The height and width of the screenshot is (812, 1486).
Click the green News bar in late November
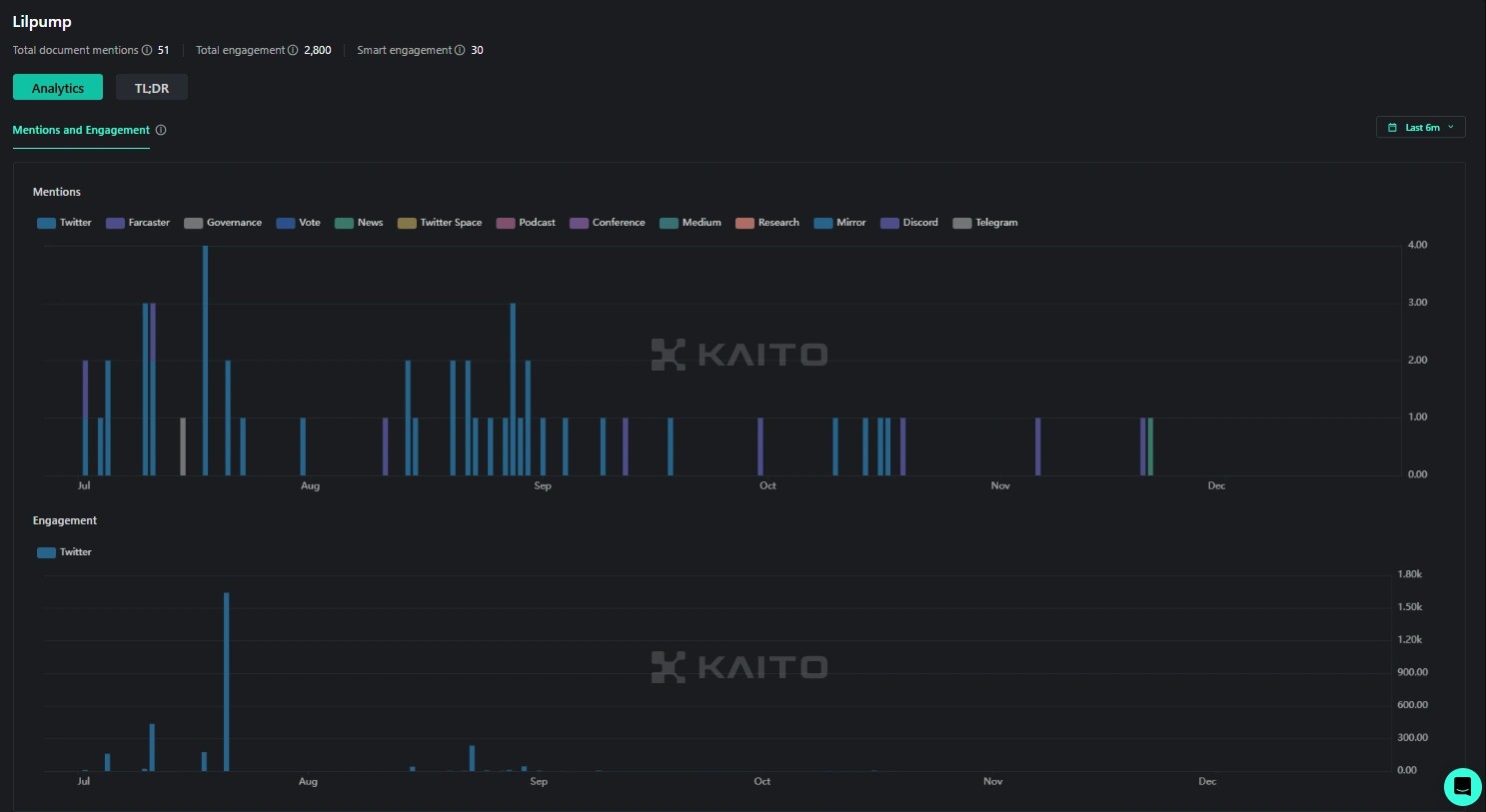pos(1151,446)
